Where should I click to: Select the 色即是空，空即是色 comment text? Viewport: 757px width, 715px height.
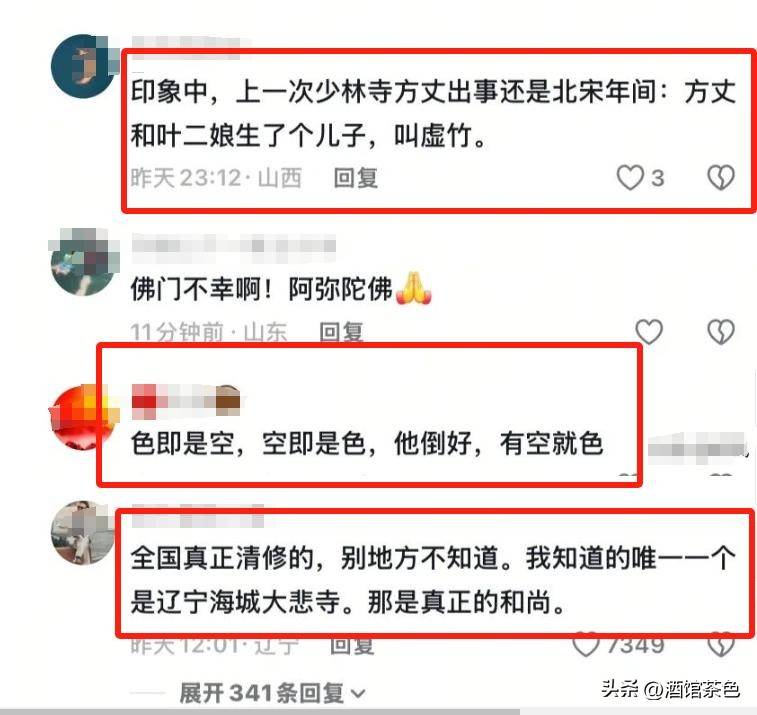point(367,443)
